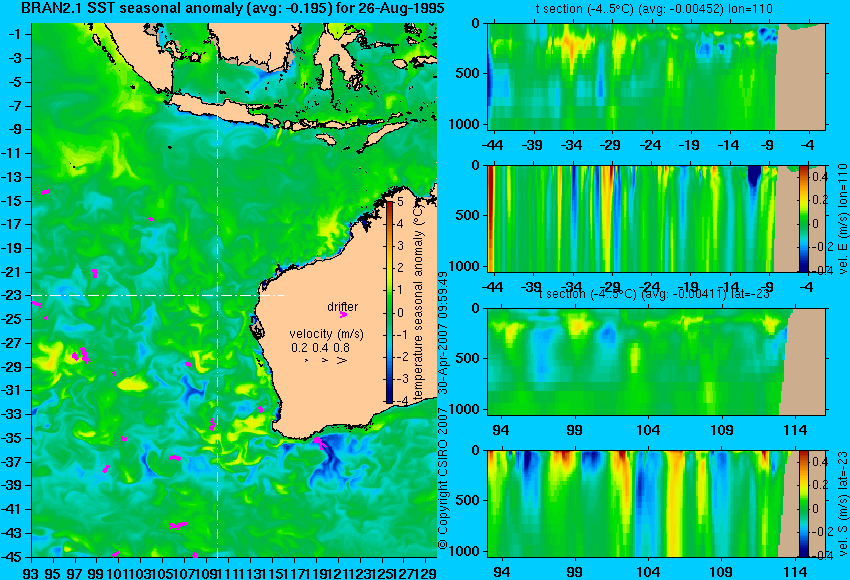Click the vel. S color bar
The width and height of the screenshot is (850, 580).
(804, 504)
